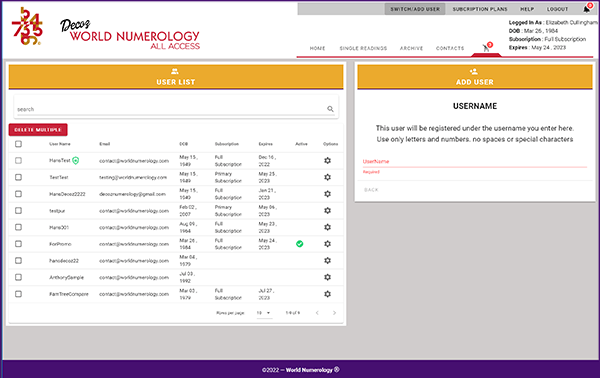Click the Decoz World Numerology All Access title

tap(130, 35)
